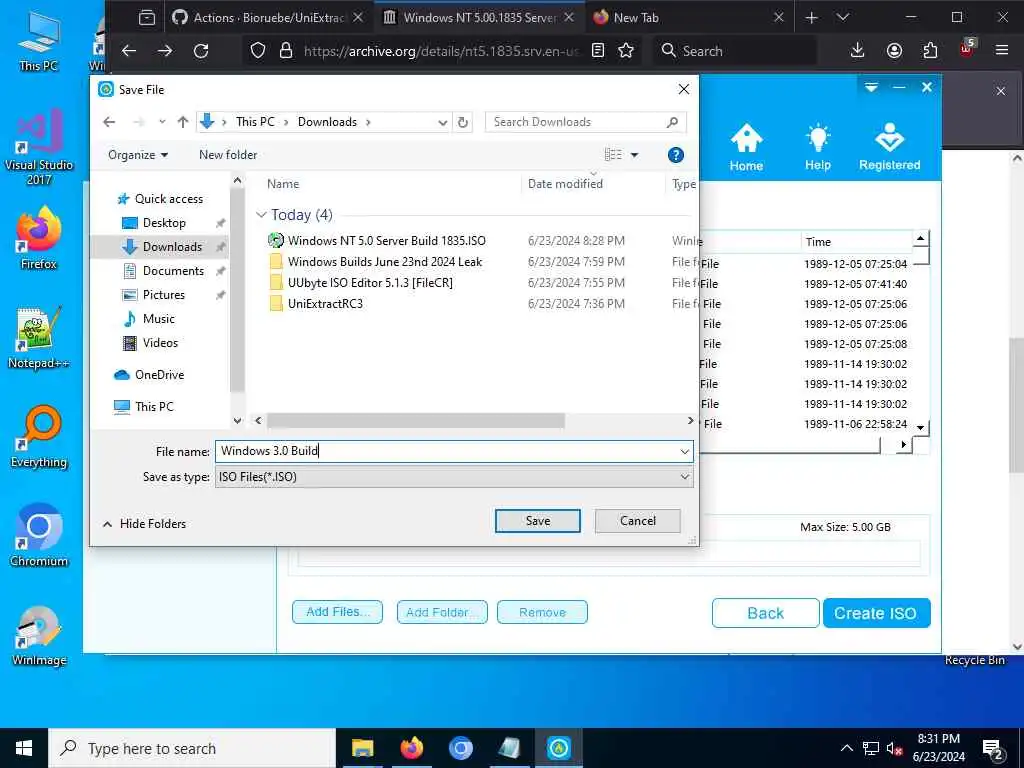Viewport: 1024px width, 768px height.
Task: Bookmark this page with star icon
Action: tap(626, 51)
